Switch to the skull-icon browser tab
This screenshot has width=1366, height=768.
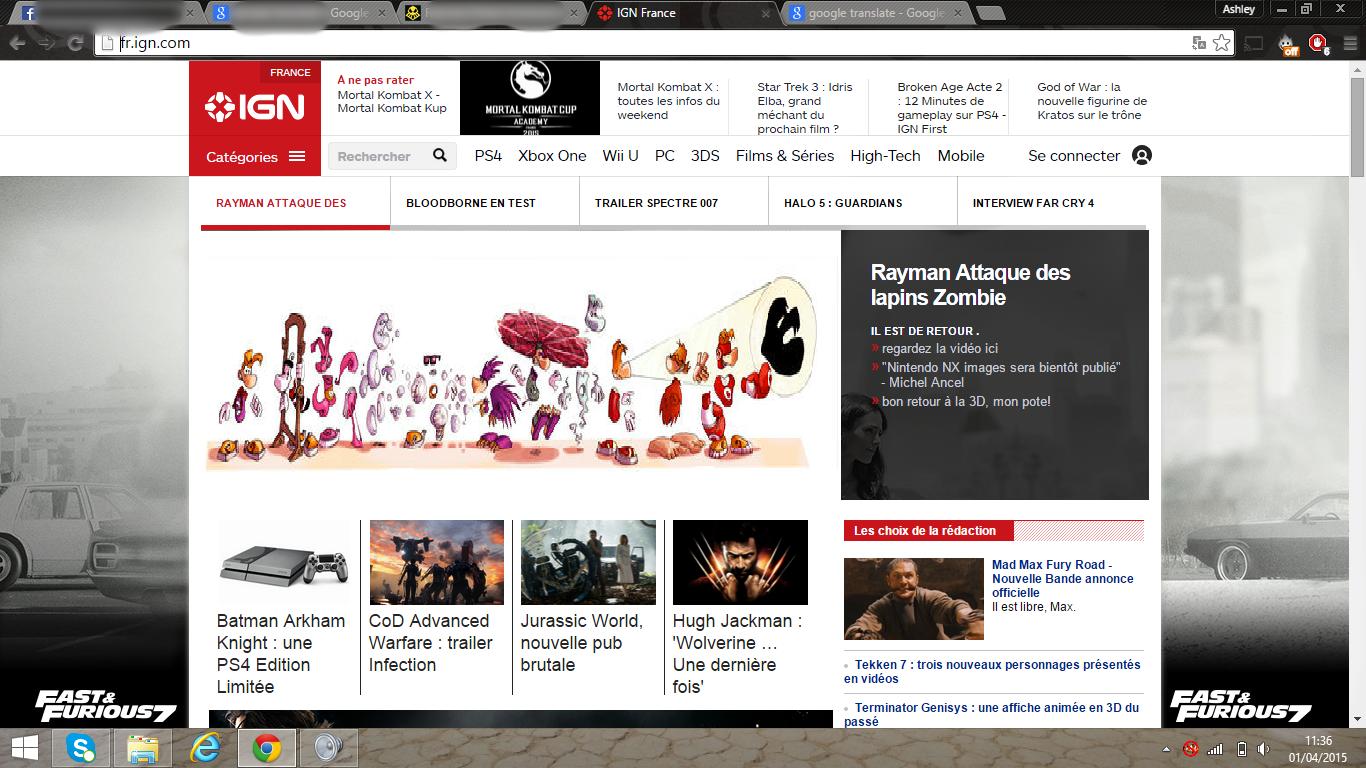coord(490,13)
